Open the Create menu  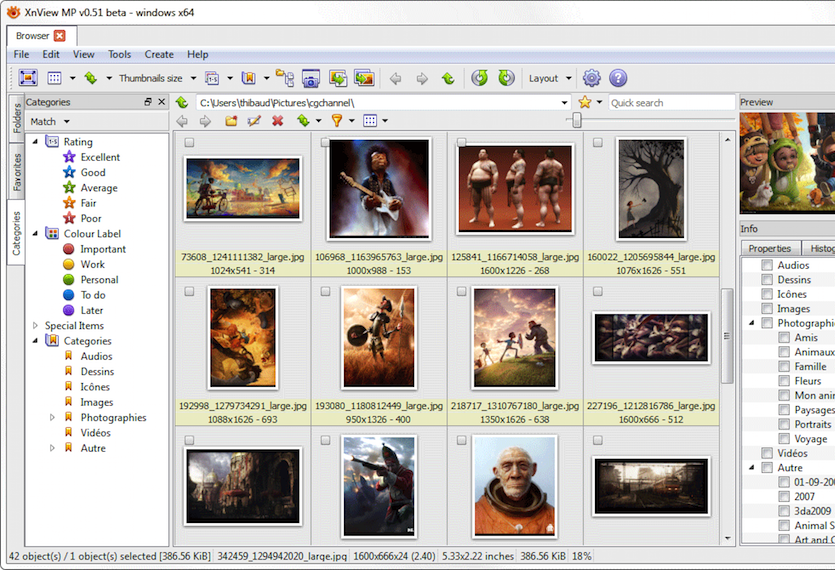(159, 54)
